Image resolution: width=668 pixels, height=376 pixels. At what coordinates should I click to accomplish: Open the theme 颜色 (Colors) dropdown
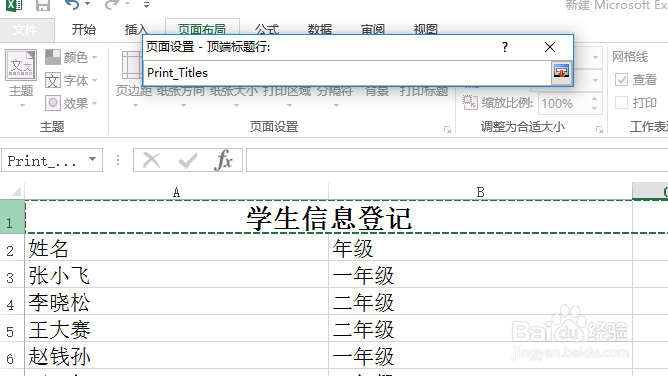point(71,57)
